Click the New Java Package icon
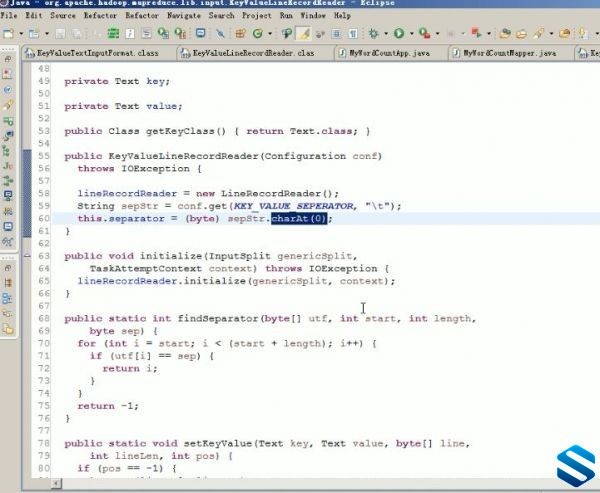This screenshot has height=493, width=600. tap(240, 34)
